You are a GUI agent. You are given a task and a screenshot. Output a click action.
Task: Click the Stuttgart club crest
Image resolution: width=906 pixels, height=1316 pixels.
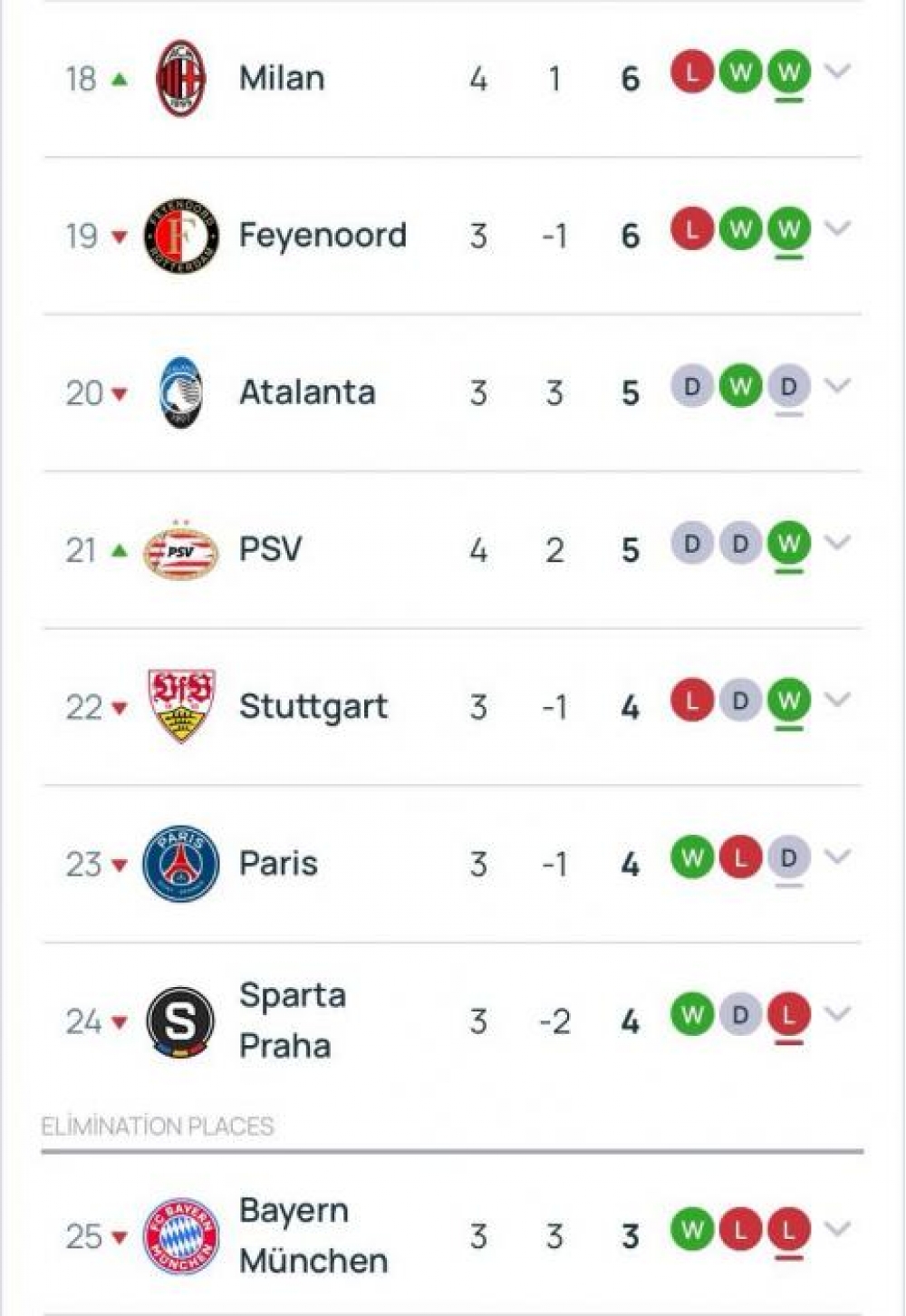[x=181, y=706]
